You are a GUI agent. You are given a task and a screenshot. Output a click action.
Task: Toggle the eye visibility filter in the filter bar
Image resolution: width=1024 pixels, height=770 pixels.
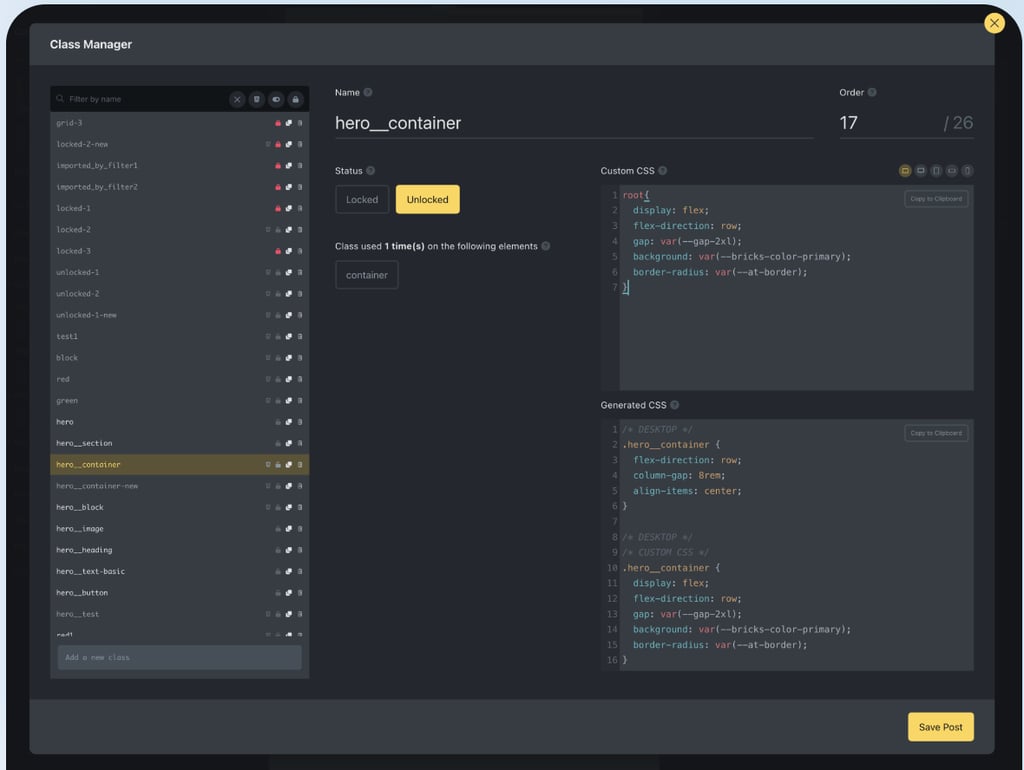tap(276, 99)
